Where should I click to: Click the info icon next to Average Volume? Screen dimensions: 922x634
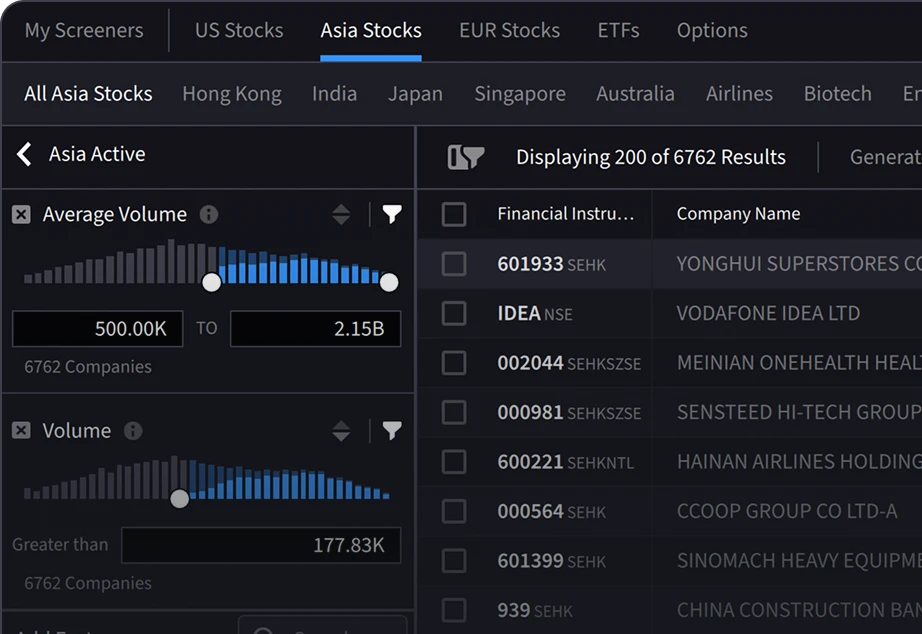coord(209,215)
